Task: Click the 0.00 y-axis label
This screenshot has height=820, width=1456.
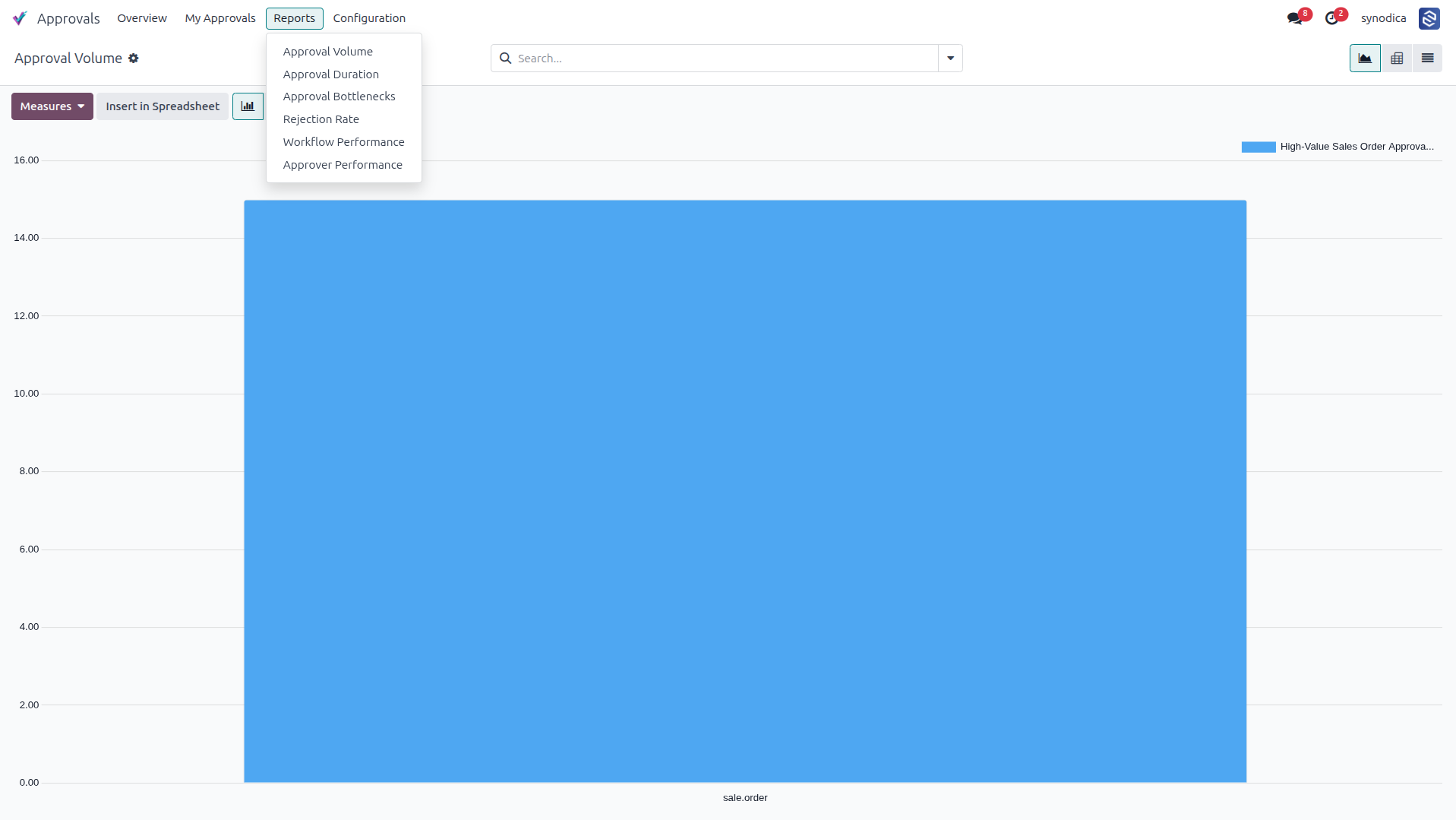Action: tap(29, 782)
